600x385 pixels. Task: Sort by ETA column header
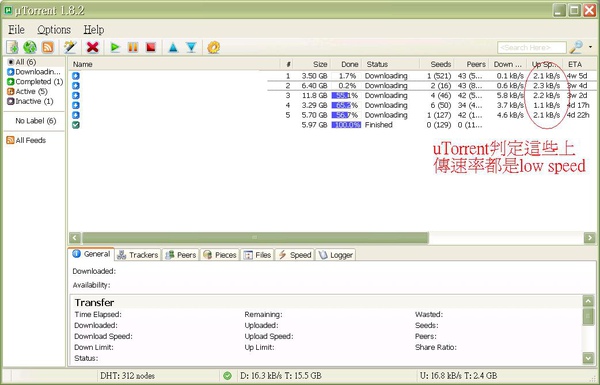coord(579,64)
